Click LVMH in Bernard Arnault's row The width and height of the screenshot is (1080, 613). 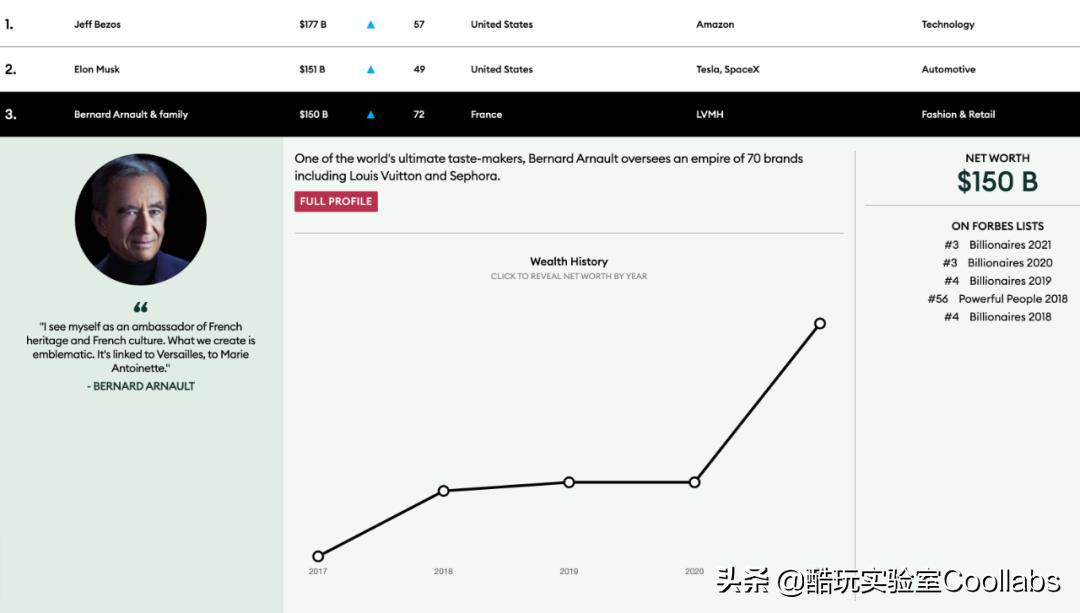(708, 114)
